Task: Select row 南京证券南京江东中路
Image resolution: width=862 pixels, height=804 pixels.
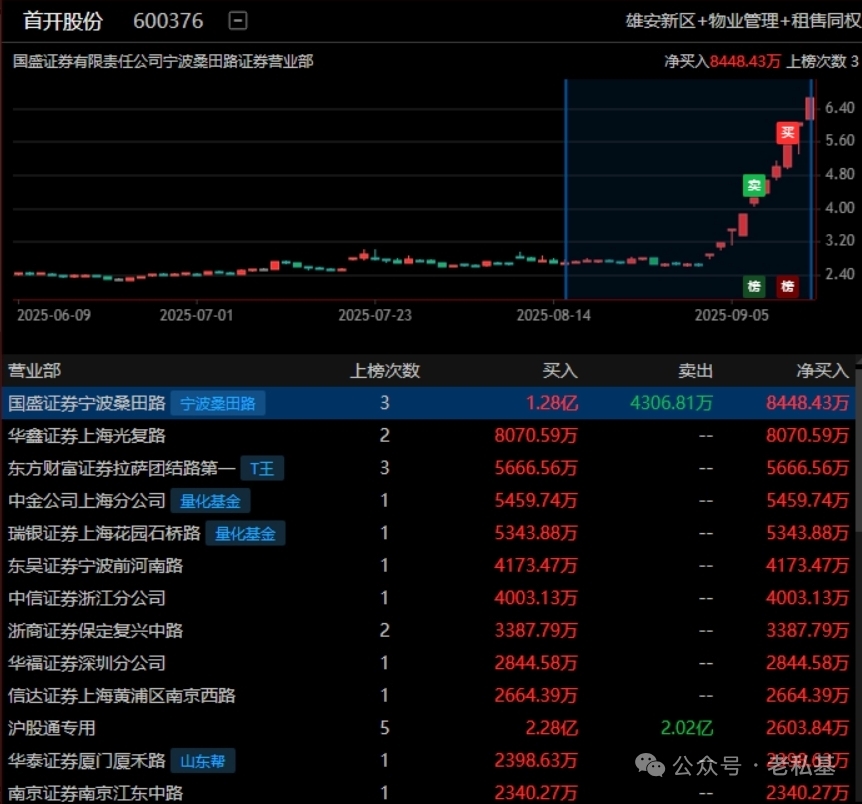Action: click(x=429, y=792)
